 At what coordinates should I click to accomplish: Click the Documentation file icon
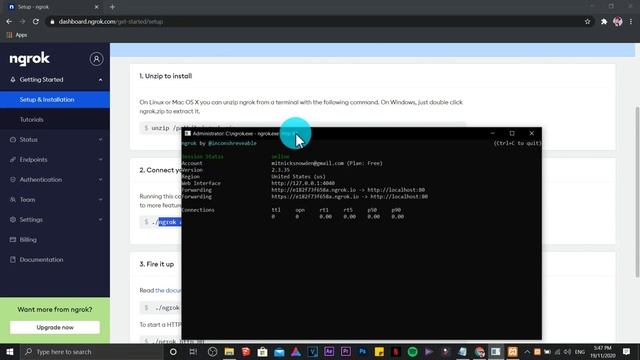point(13,260)
